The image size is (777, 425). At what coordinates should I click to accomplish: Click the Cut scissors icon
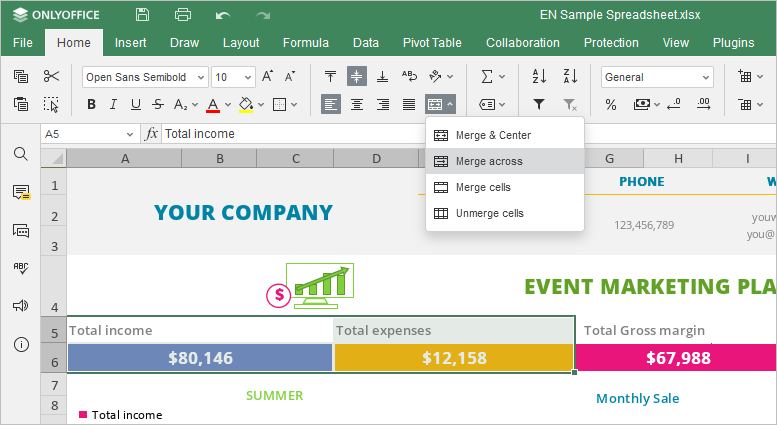52,77
